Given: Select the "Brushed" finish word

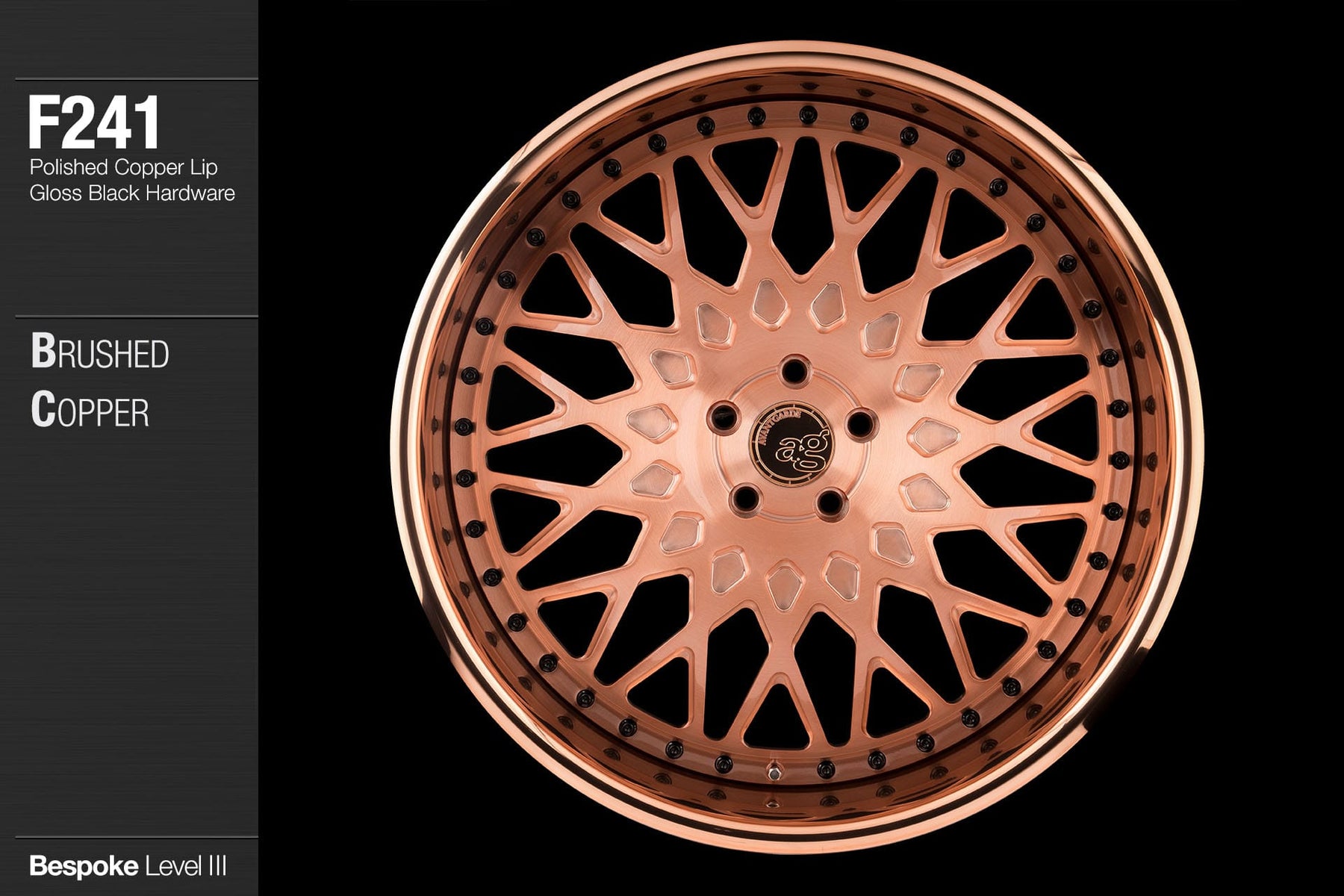Looking at the screenshot, I should [x=100, y=353].
